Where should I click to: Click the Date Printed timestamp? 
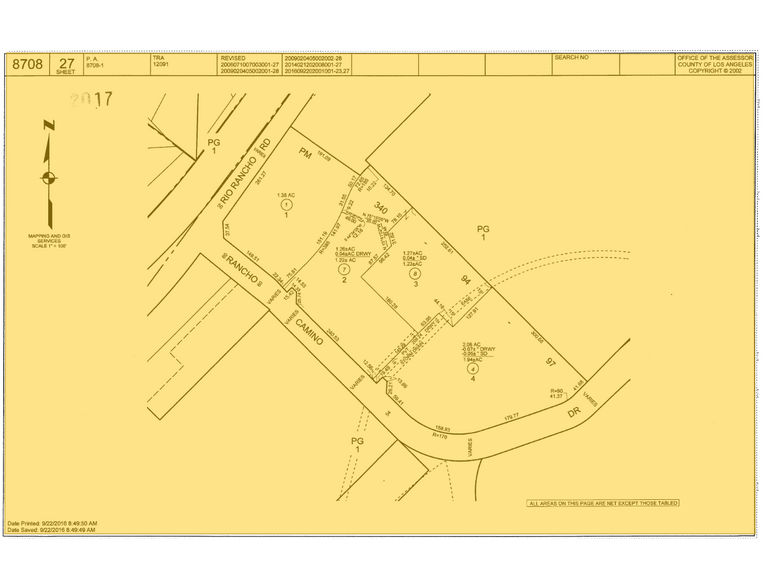click(52, 523)
